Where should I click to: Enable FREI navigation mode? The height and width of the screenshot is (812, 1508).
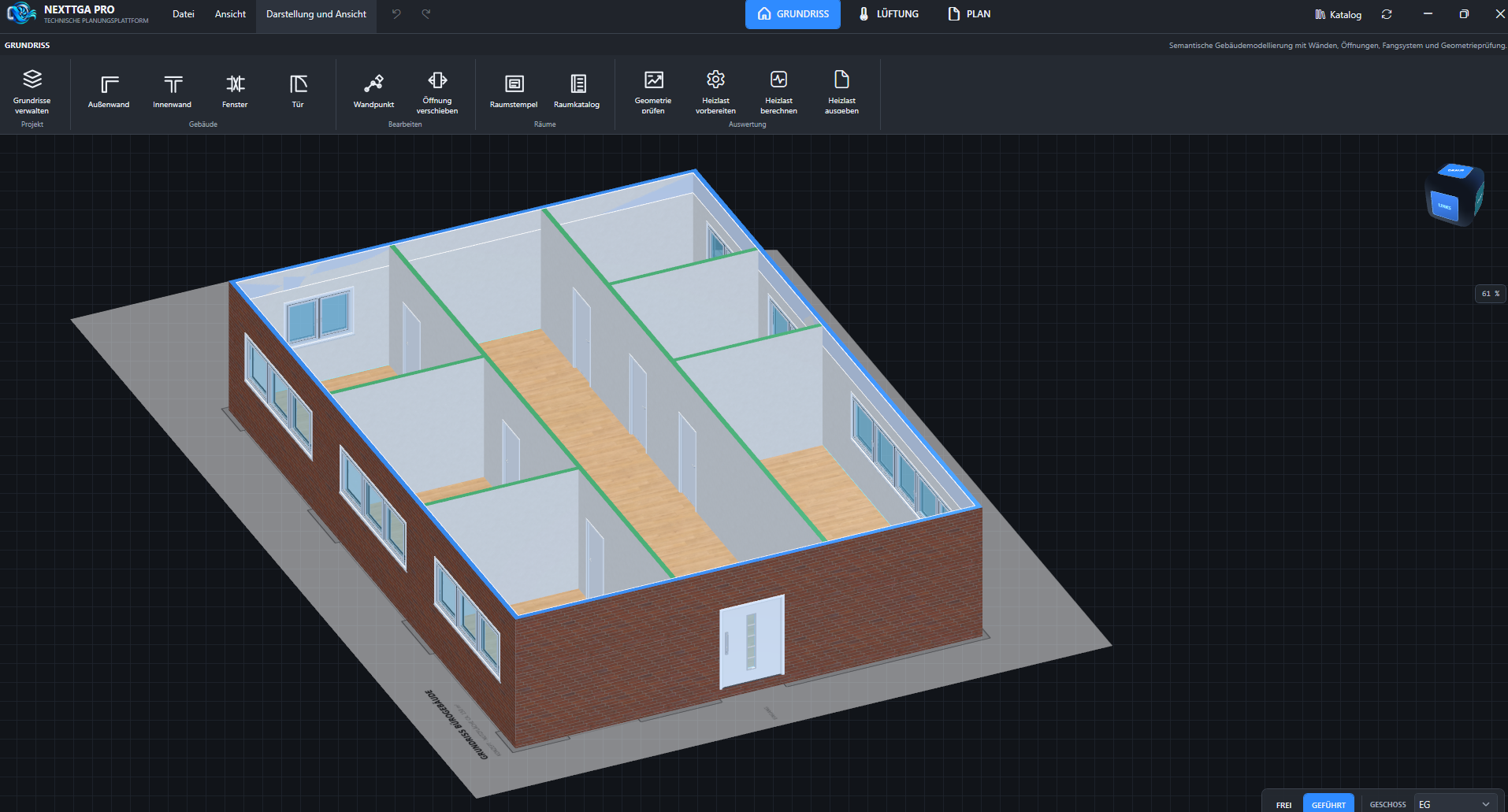pos(1283,804)
